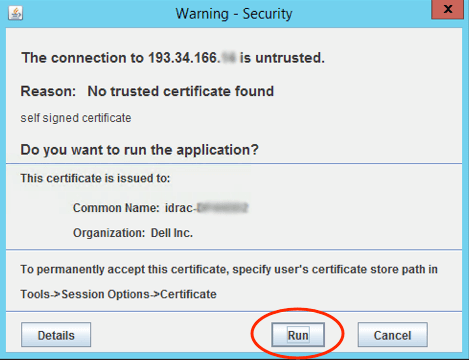Close the Warning - Security dialog
469x360 pixels.
448,9
